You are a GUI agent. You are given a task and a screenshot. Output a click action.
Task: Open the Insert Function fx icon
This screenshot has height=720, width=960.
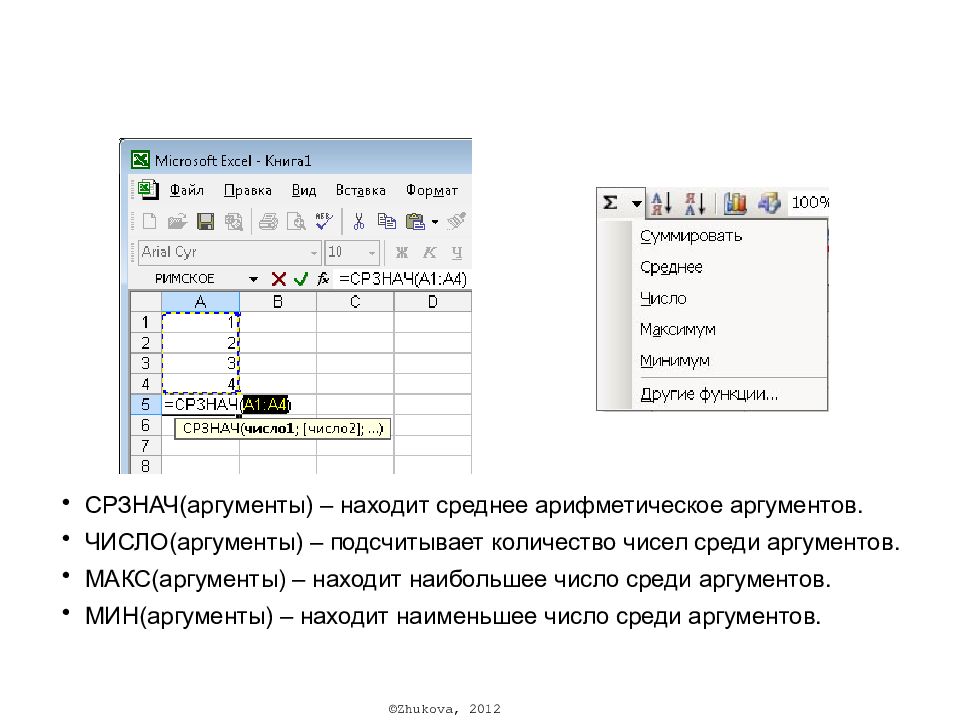click(323, 279)
